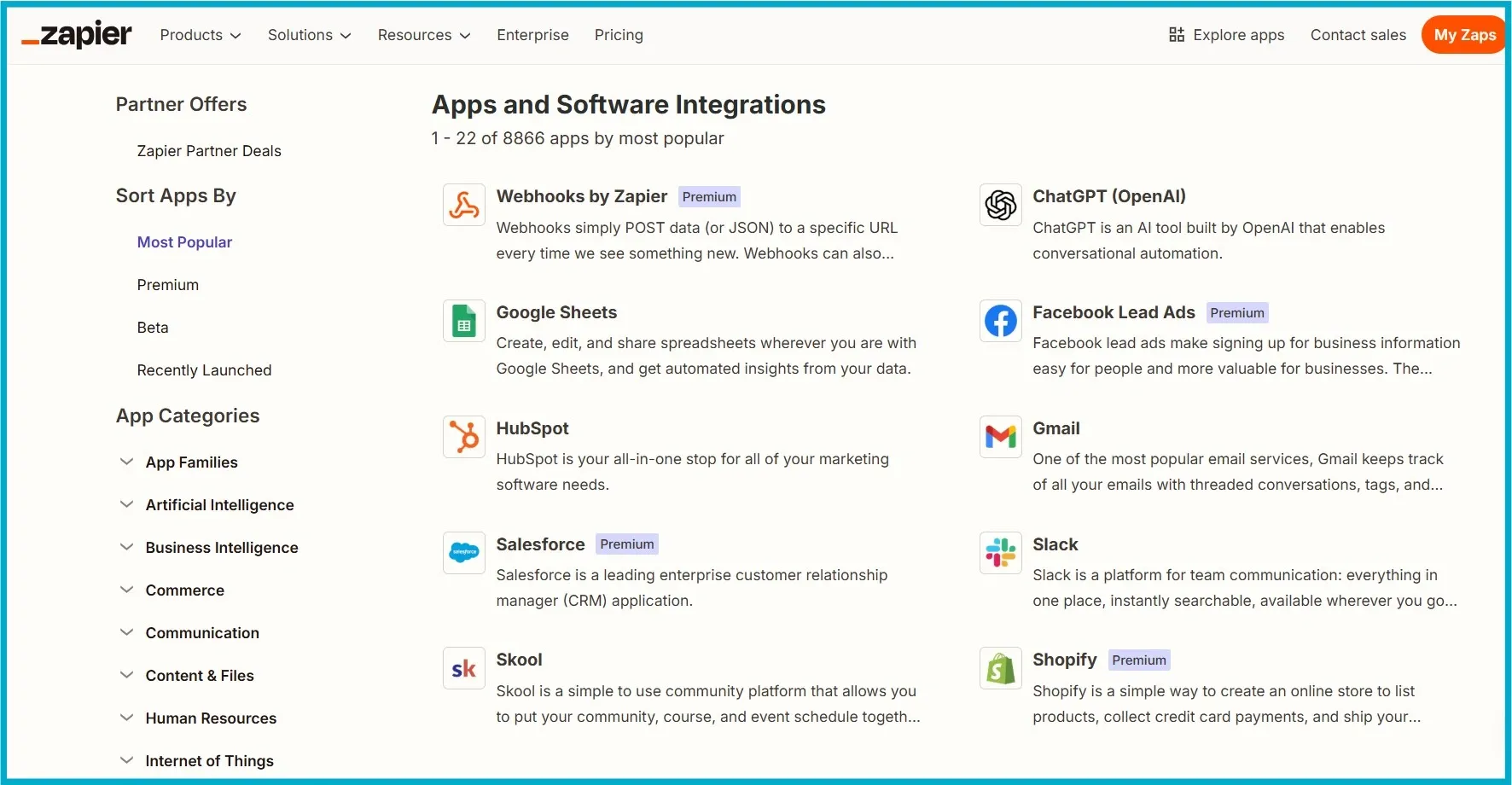Open Zapier Partner Deals

click(x=209, y=150)
